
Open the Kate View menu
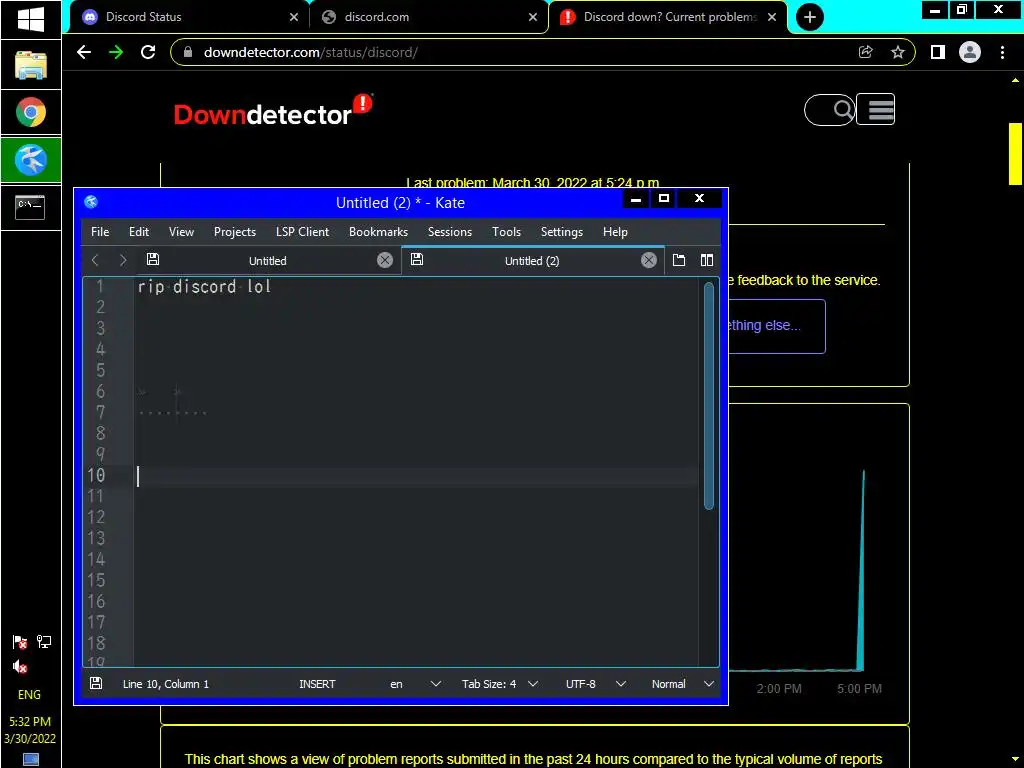[181, 232]
